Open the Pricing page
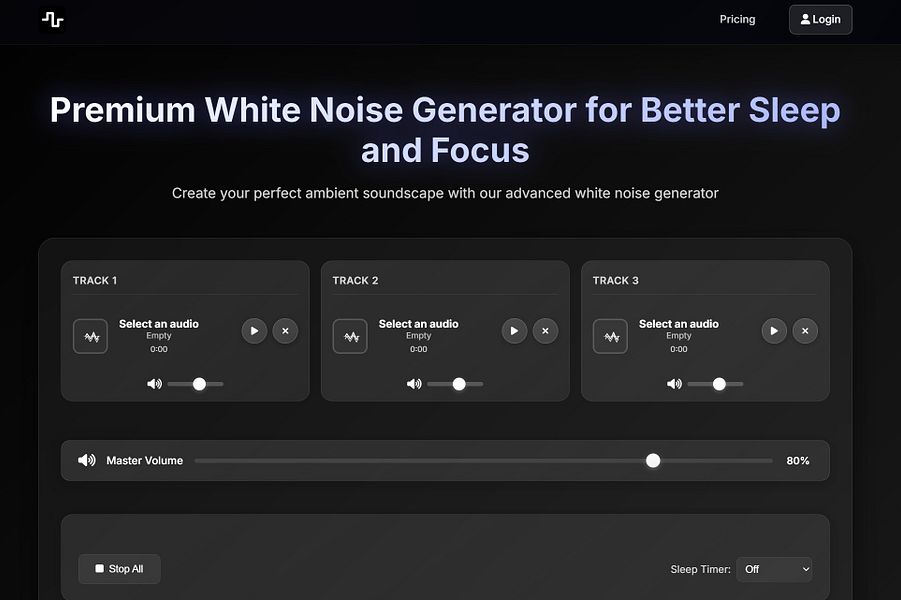Image resolution: width=901 pixels, height=600 pixels. point(737,19)
